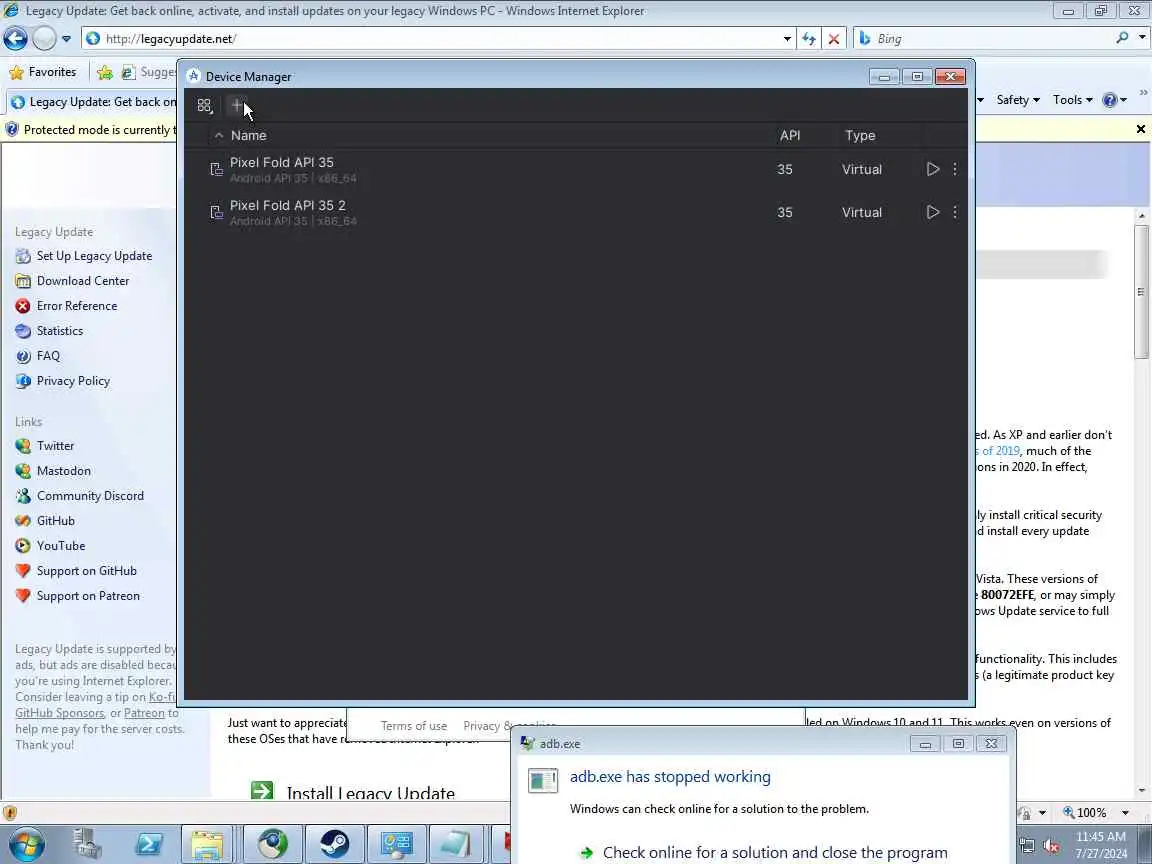Choose Check online for a solution option
The height and width of the screenshot is (864, 1152).
pos(775,852)
